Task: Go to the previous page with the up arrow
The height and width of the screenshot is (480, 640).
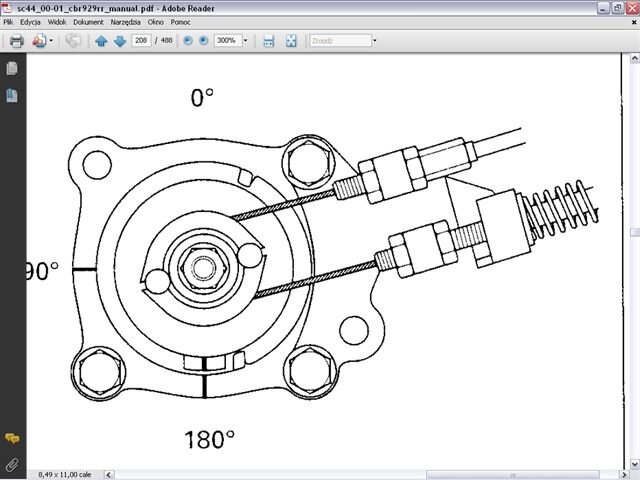Action: click(x=100, y=41)
